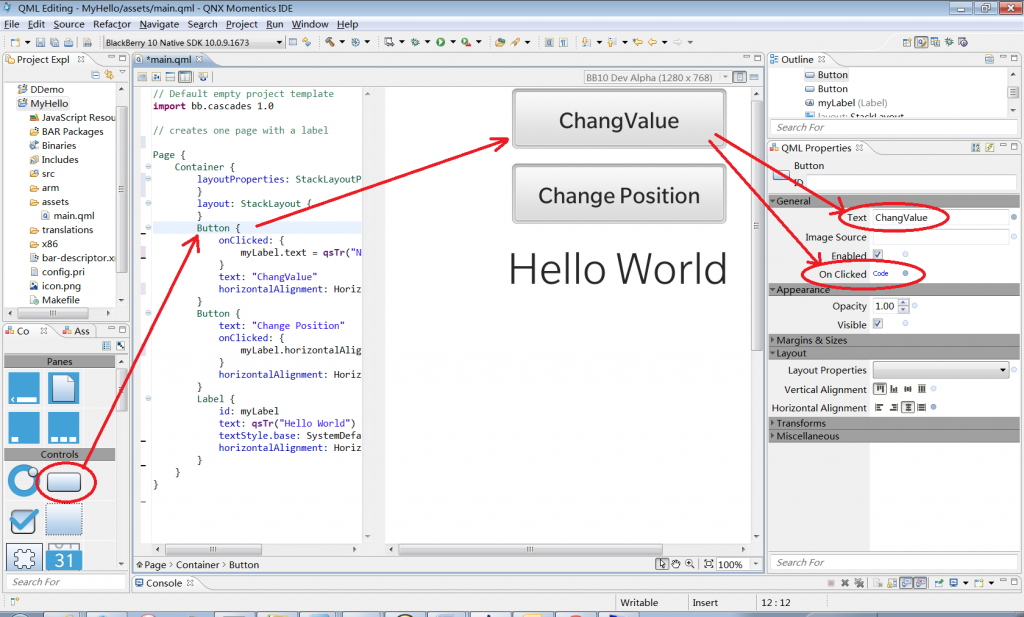The width and height of the screenshot is (1024, 617).
Task: Select the NavigationPane icon with back arrow
Action: [x=24, y=388]
